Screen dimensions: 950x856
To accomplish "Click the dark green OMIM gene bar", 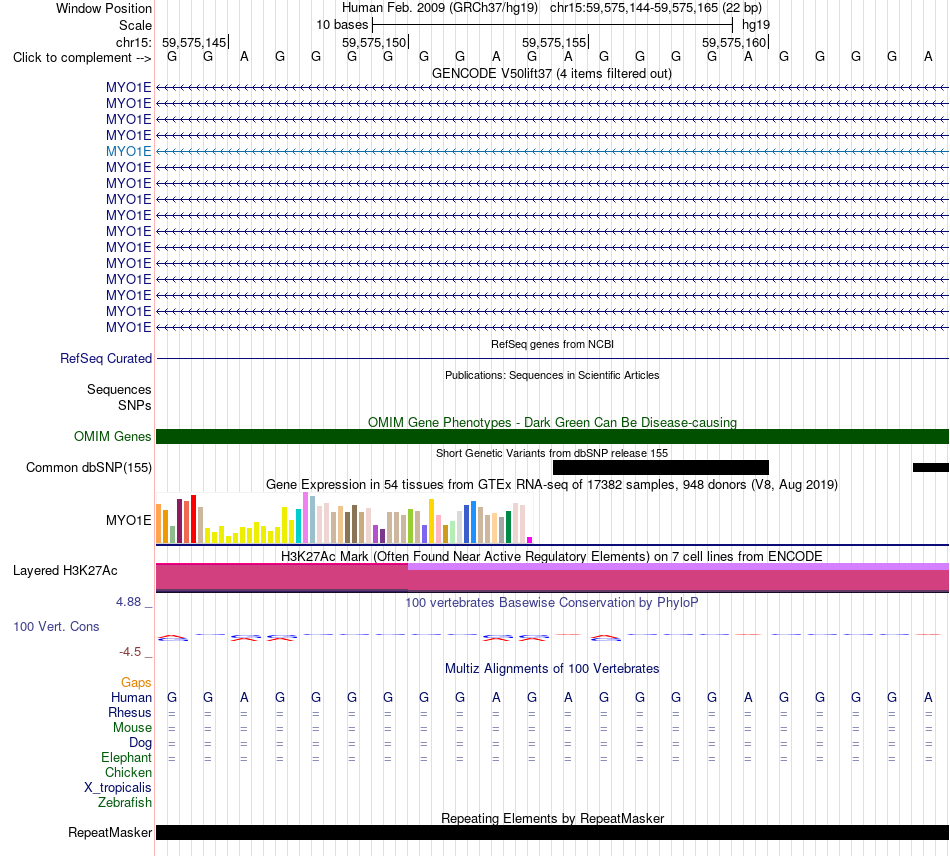I will (x=552, y=436).
